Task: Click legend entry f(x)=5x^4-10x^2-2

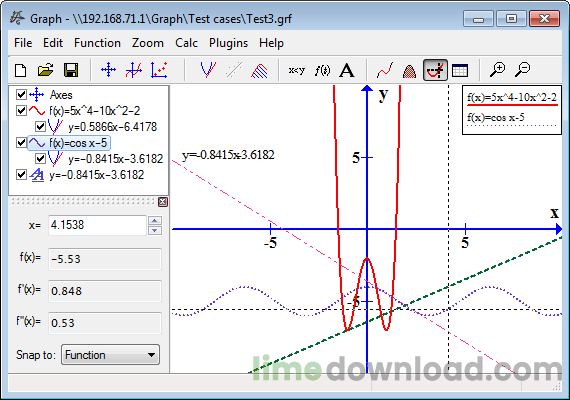Action: (x=512, y=97)
